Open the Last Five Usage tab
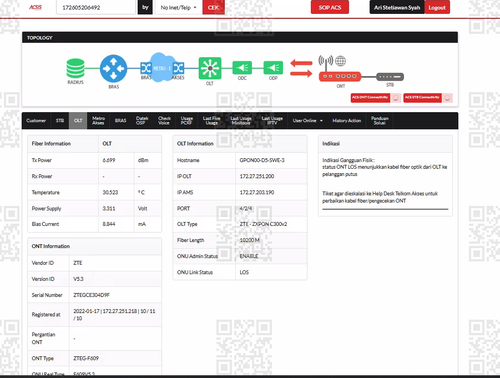The height and width of the screenshot is (378, 500). coord(212,121)
